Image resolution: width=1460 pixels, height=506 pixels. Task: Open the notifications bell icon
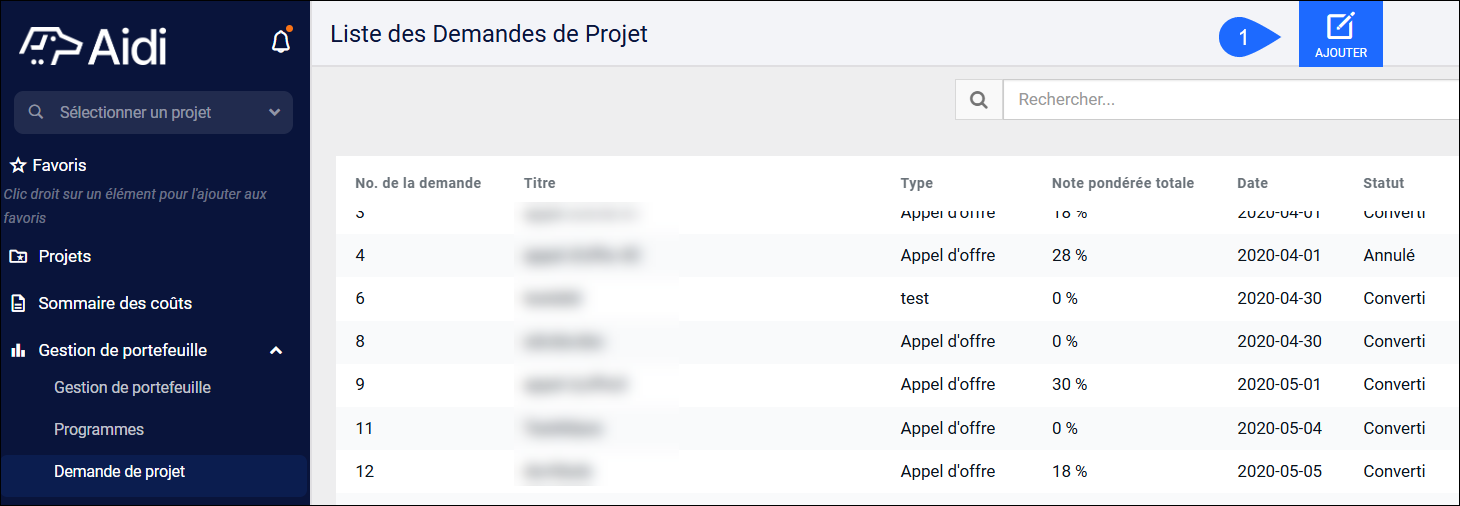(x=281, y=42)
